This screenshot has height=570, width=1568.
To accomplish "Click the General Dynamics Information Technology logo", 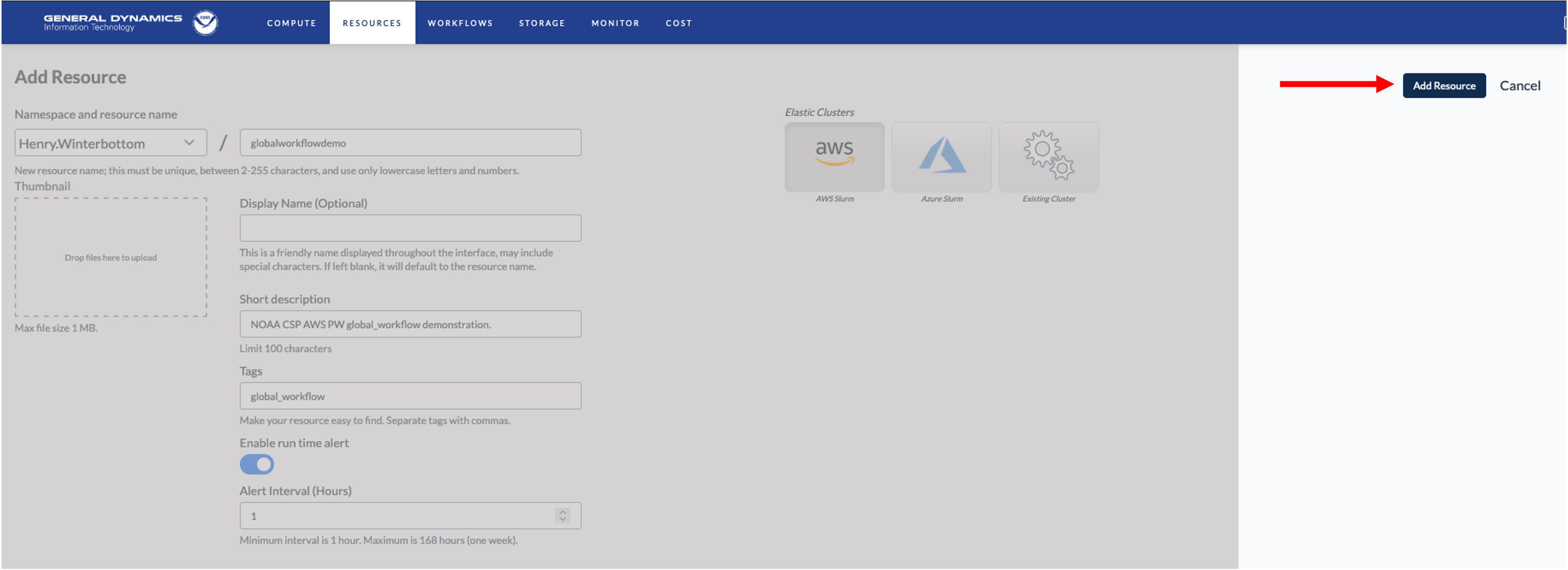I will [112, 22].
